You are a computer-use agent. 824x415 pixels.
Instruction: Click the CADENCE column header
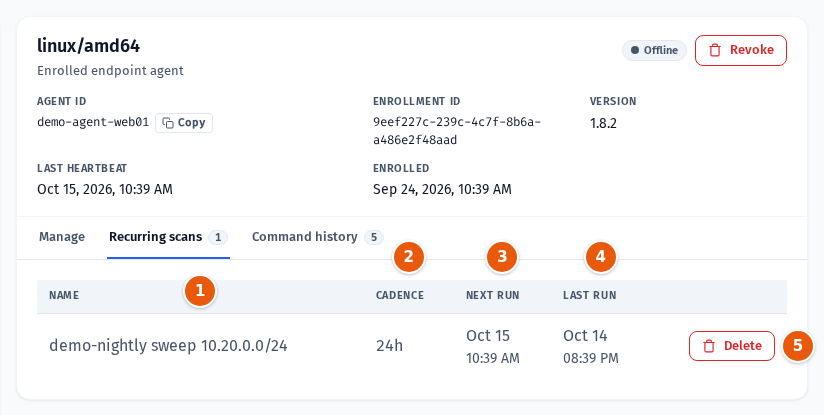(x=399, y=295)
